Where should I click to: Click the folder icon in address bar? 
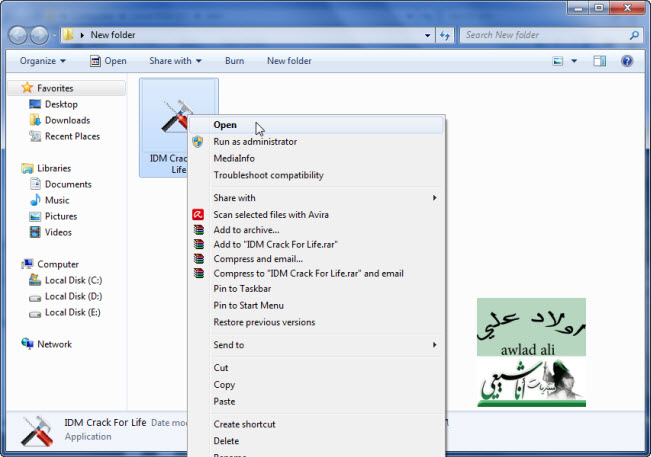[x=68, y=35]
